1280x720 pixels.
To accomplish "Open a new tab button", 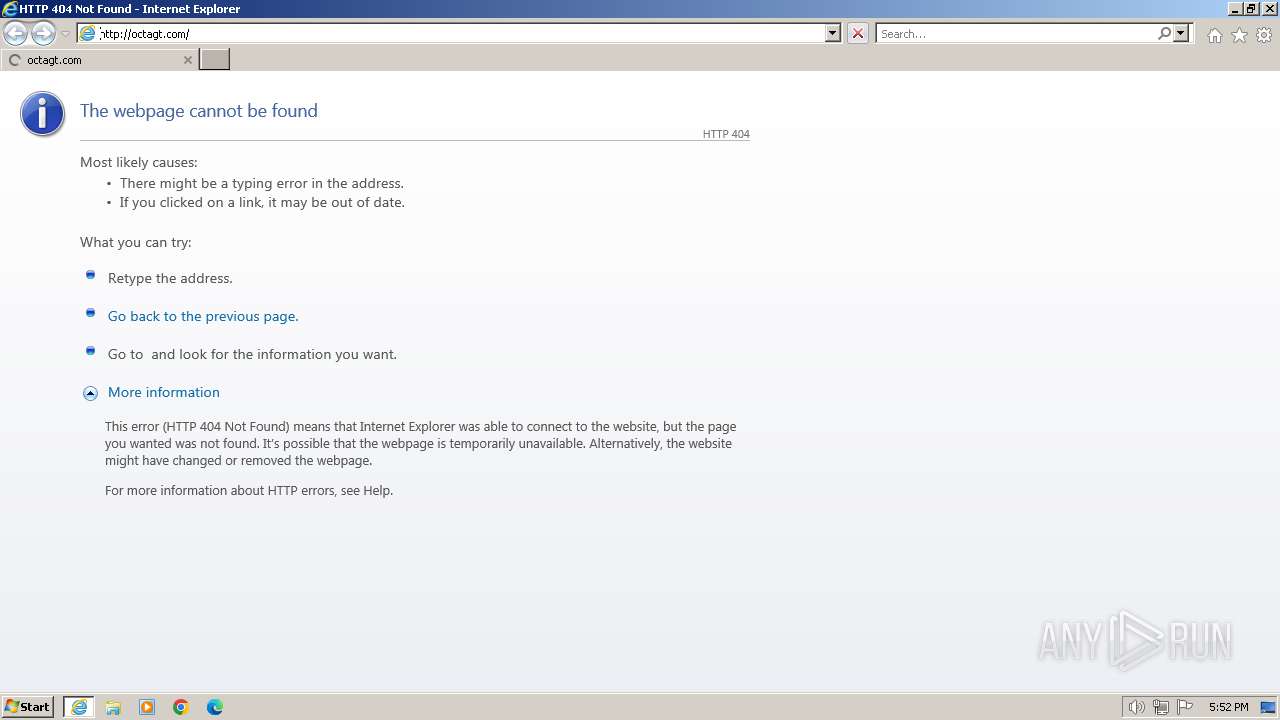I will coord(215,60).
